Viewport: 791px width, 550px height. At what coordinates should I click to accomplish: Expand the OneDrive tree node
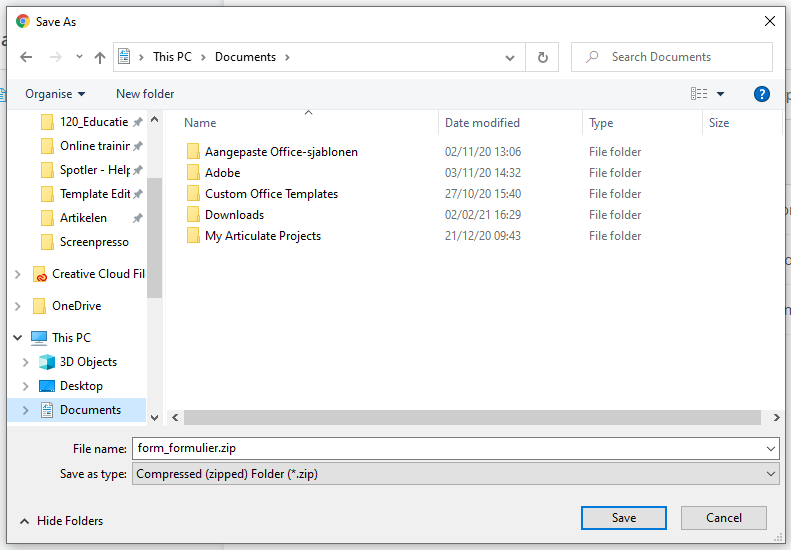click(x=17, y=306)
